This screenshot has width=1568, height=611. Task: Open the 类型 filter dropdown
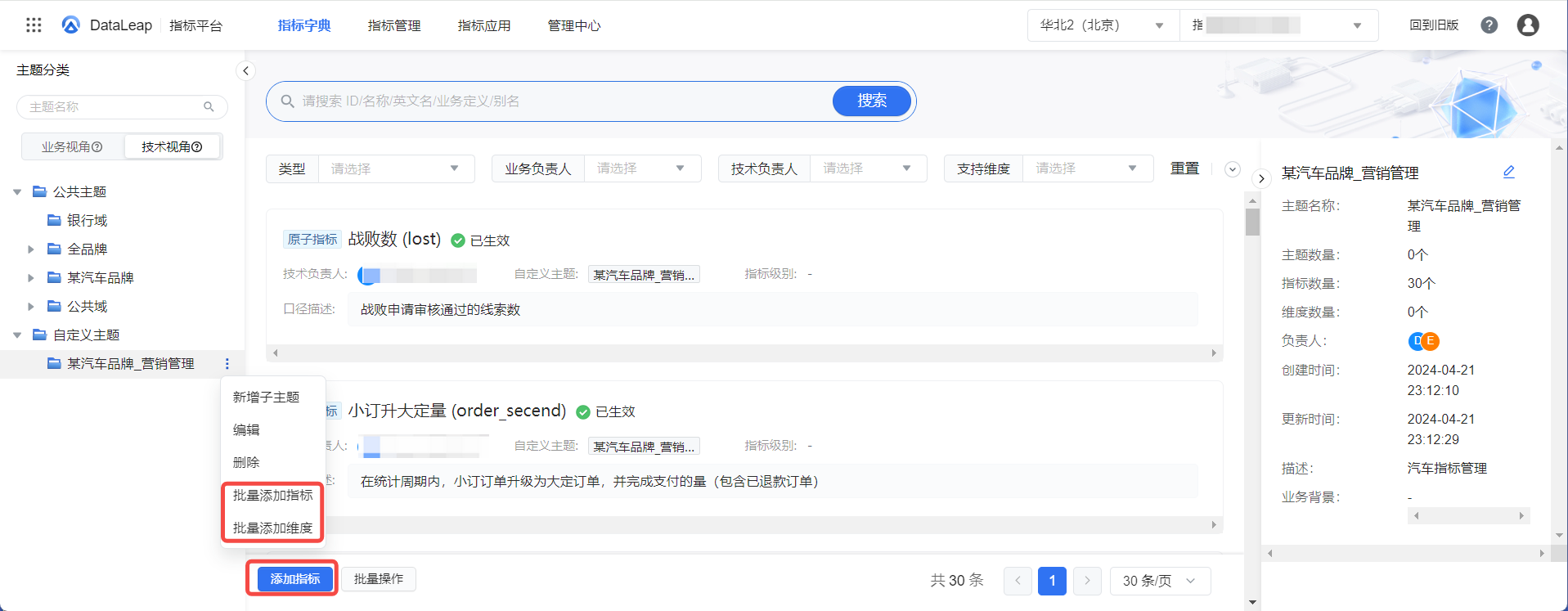point(396,168)
